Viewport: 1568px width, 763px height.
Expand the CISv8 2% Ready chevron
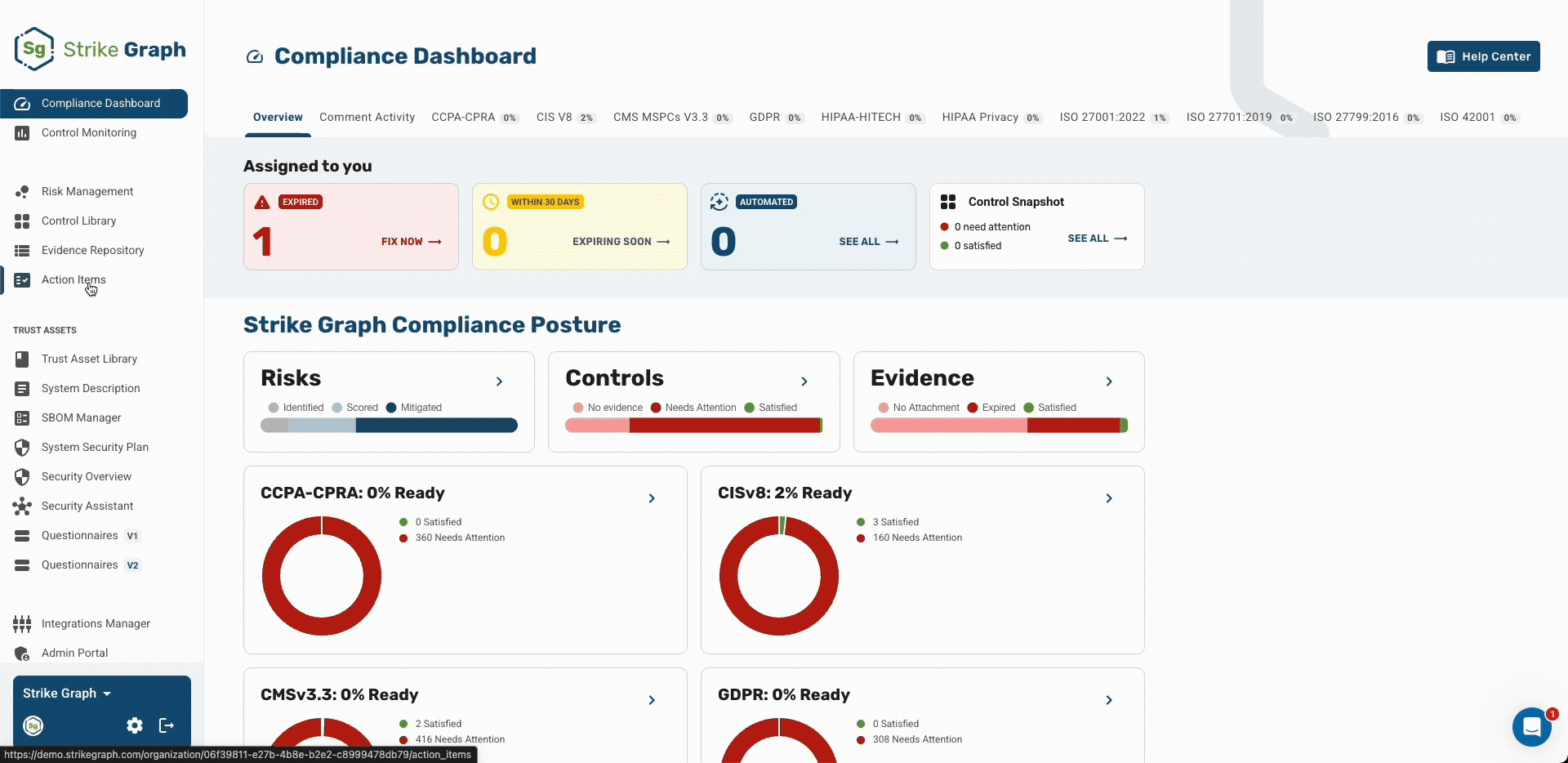click(x=1109, y=498)
